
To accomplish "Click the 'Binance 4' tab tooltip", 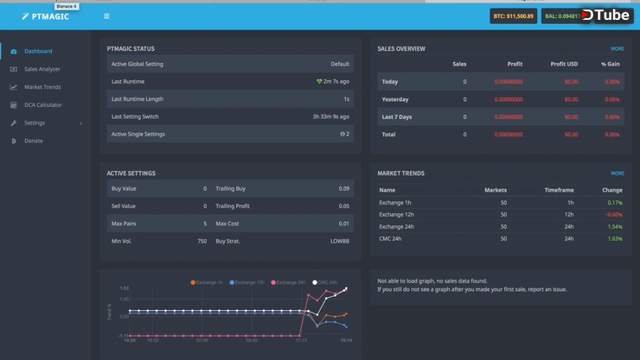I will [x=67, y=7].
